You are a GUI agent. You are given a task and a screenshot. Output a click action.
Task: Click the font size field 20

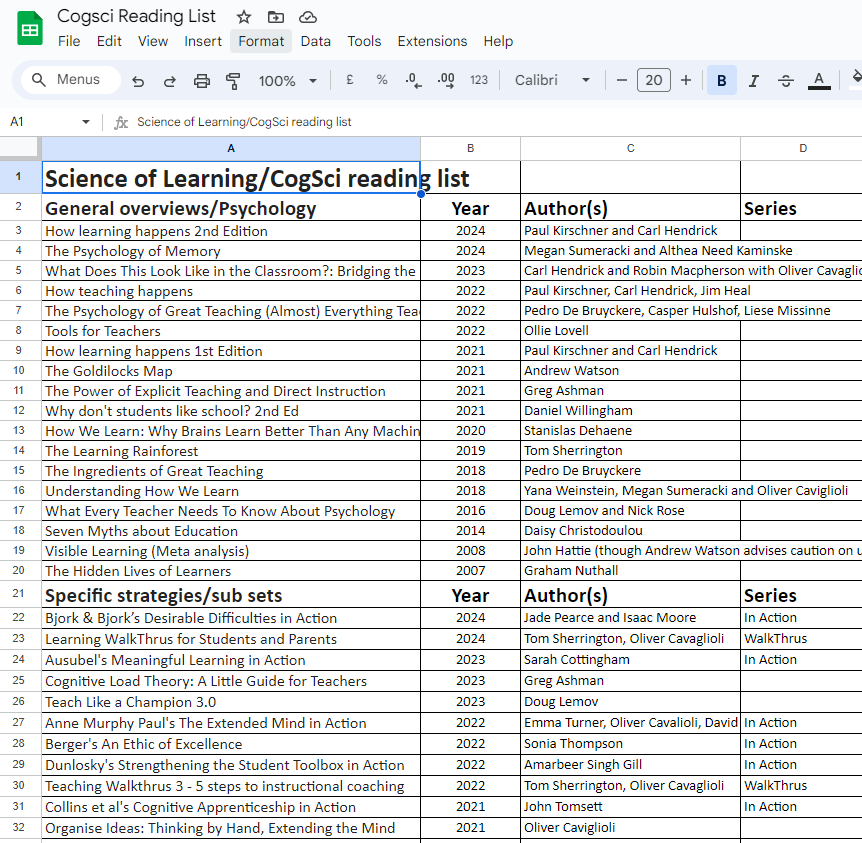point(654,80)
